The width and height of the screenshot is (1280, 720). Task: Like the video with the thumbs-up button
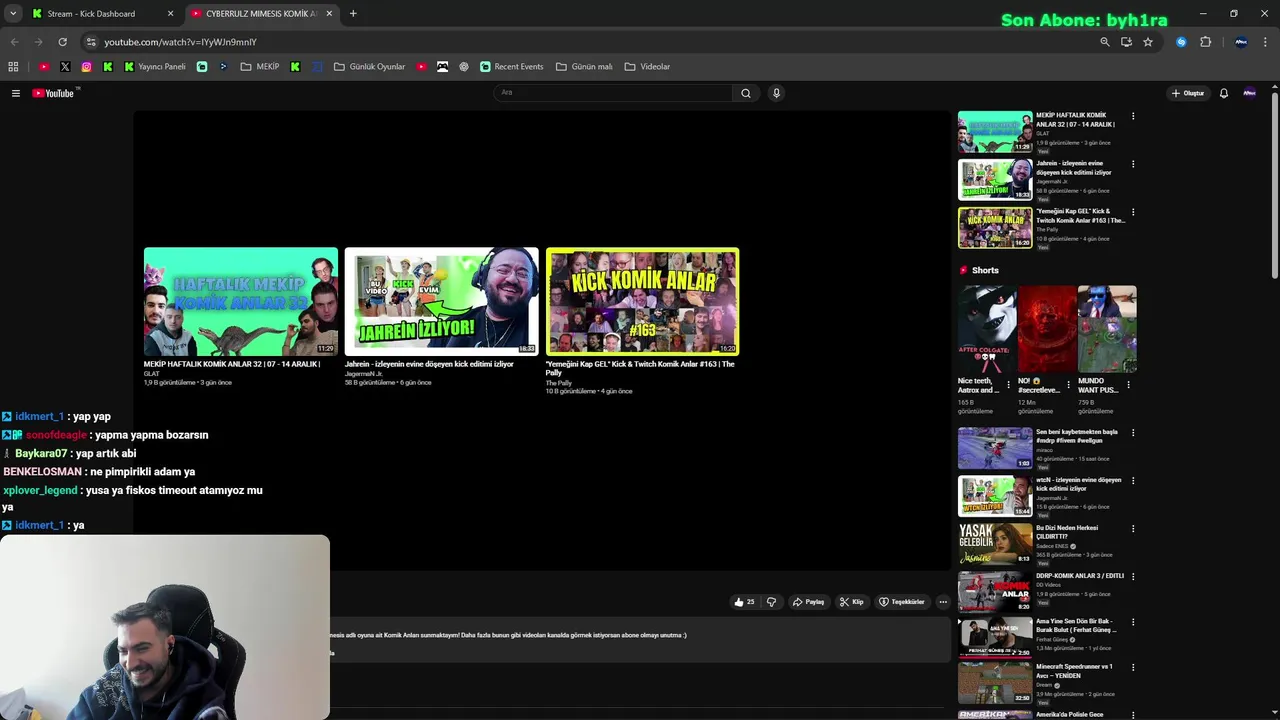tap(744, 602)
